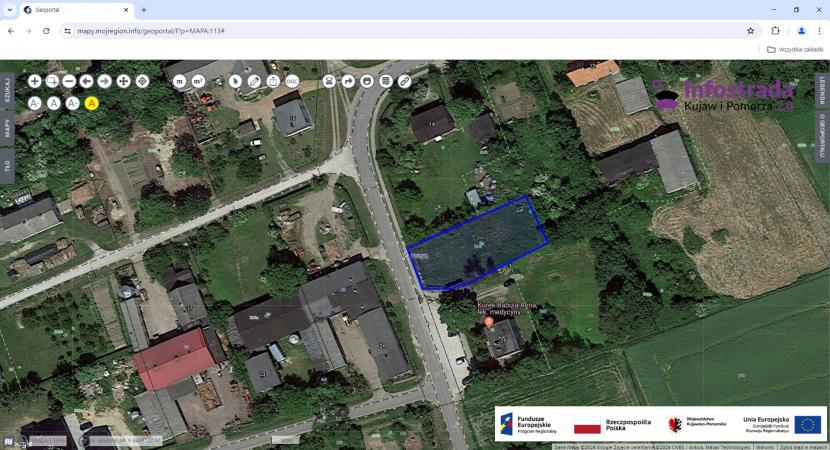Click the site information icon in address bar

(x=67, y=31)
